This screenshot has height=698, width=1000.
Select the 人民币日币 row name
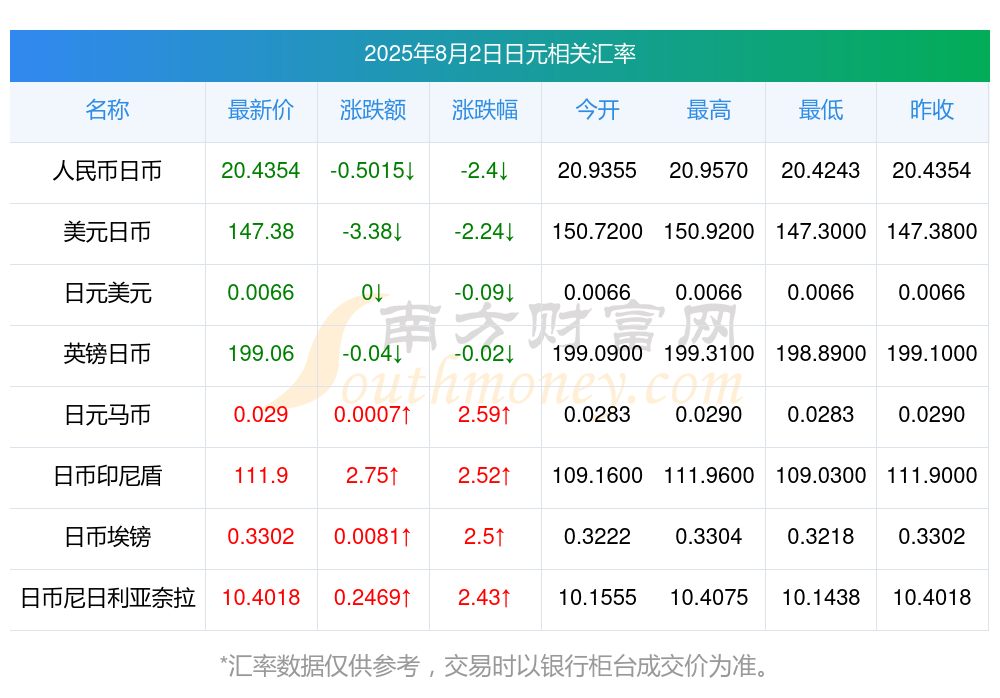pyautogui.click(x=107, y=171)
